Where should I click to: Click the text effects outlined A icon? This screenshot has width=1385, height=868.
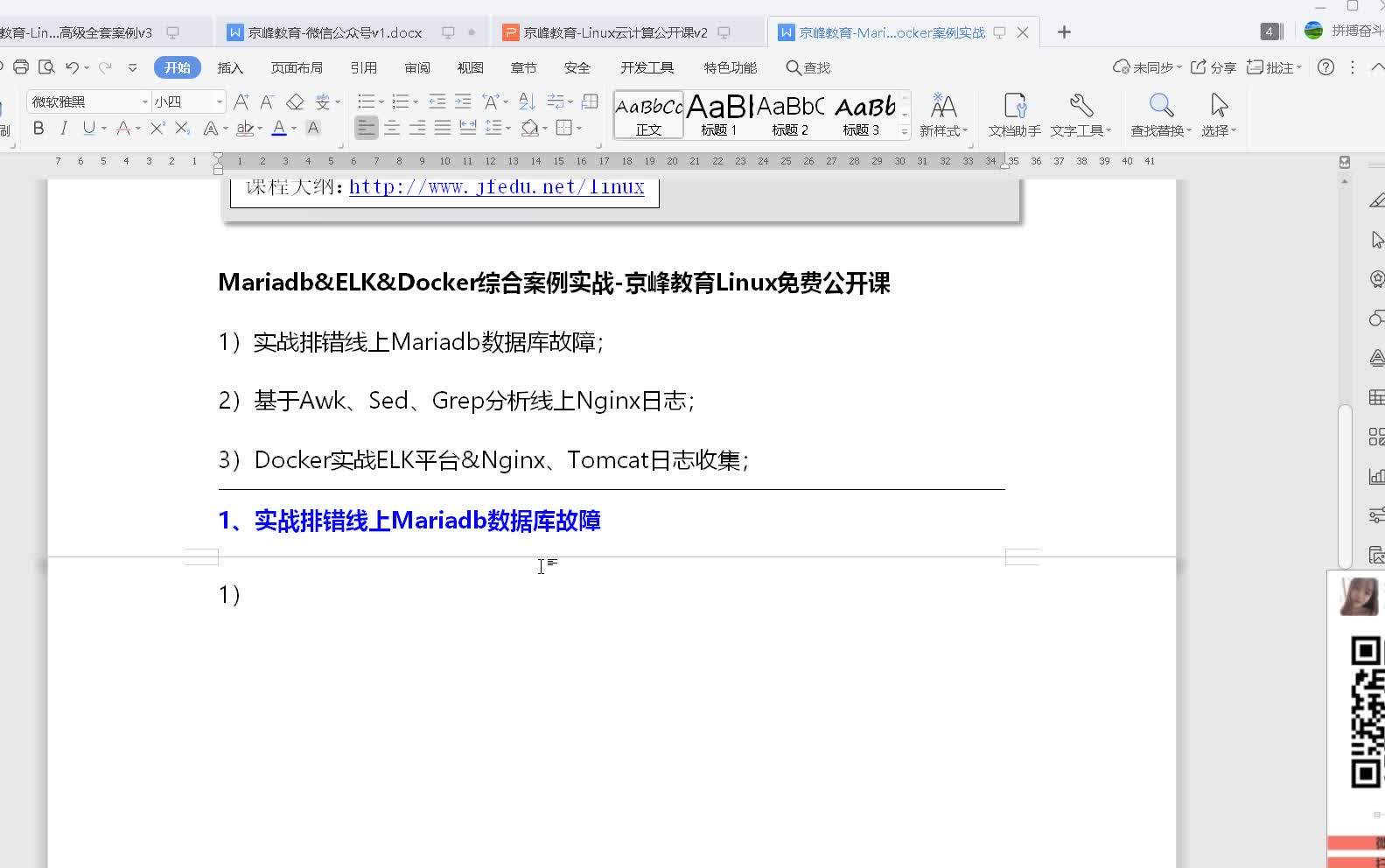pos(210,129)
